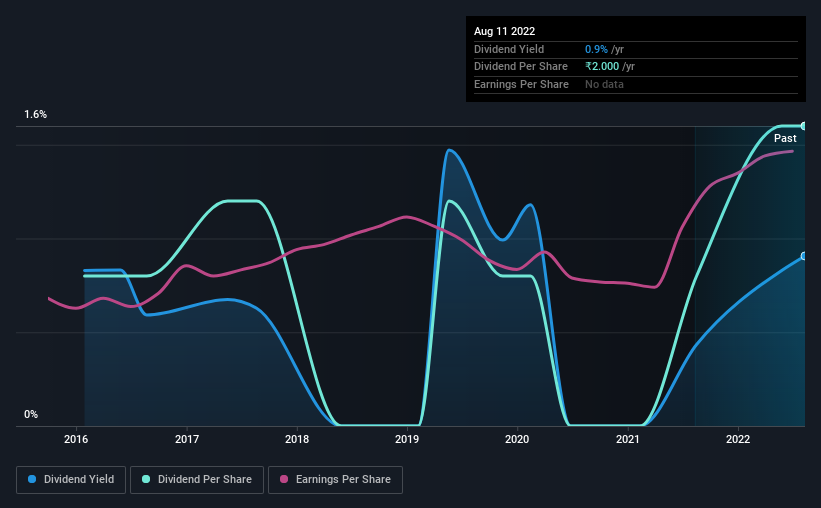Select the 2022 x-axis label
The width and height of the screenshot is (821, 508).
(x=738, y=439)
